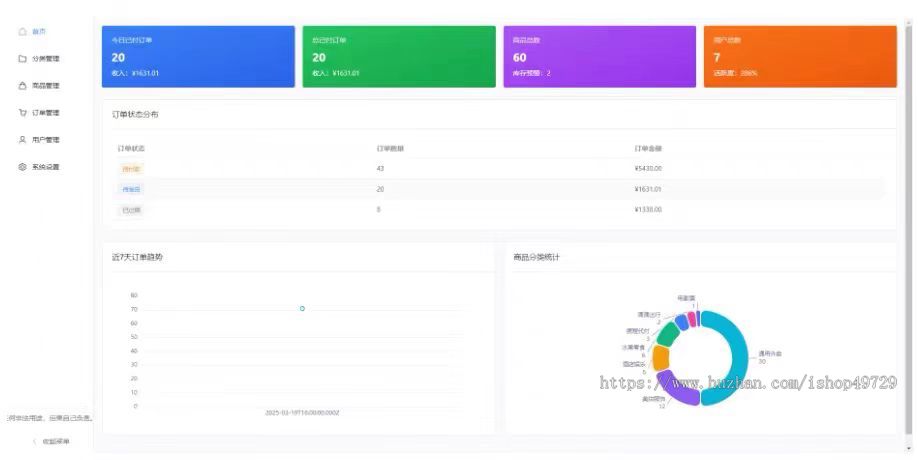Open the folder icon for 分类管理
Image resolution: width=918 pixels, height=460 pixels.
[x=22, y=59]
